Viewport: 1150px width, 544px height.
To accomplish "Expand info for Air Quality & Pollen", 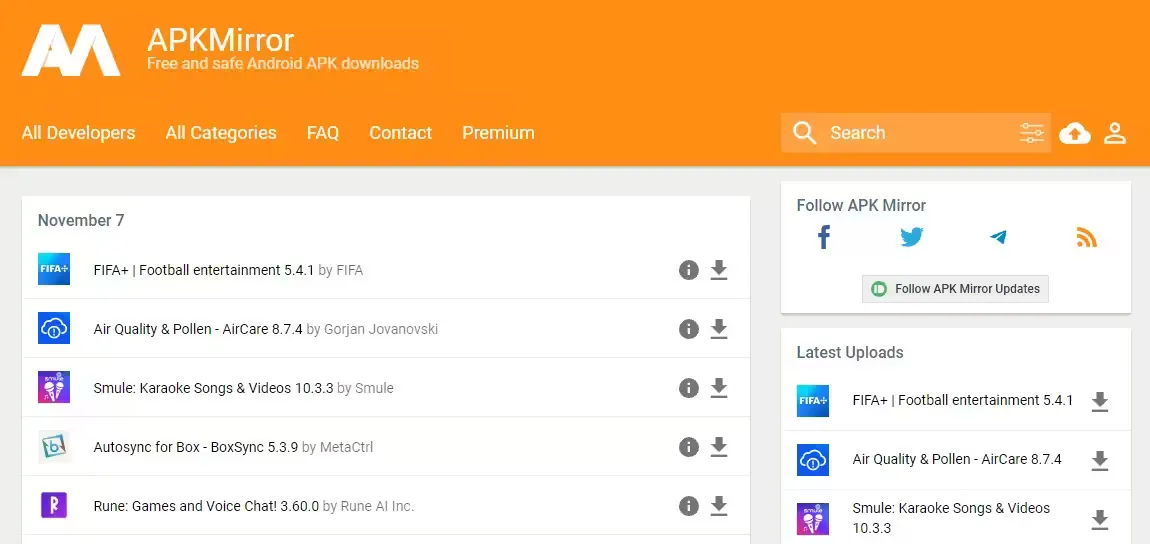I will click(x=688, y=329).
